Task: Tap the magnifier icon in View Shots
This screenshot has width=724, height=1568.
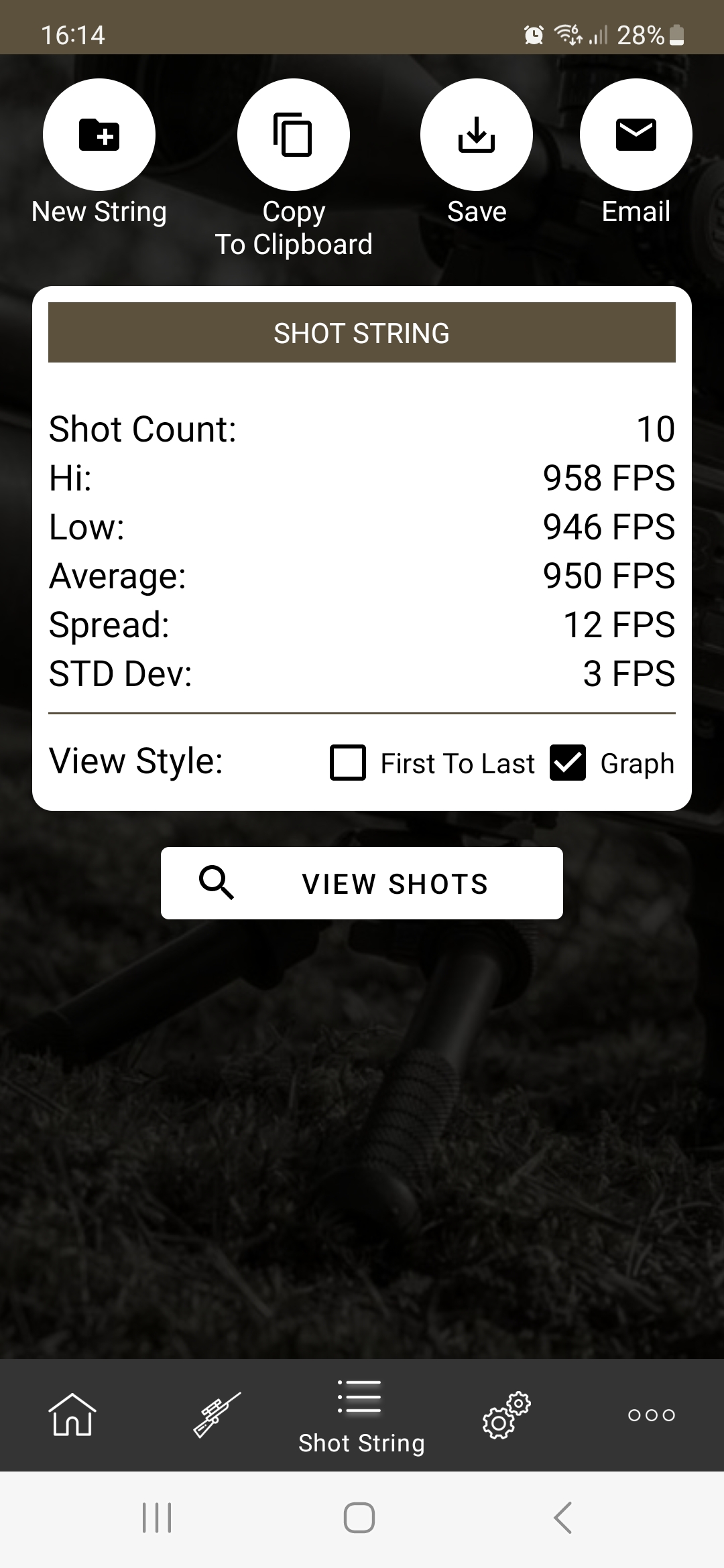Action: coord(217,883)
